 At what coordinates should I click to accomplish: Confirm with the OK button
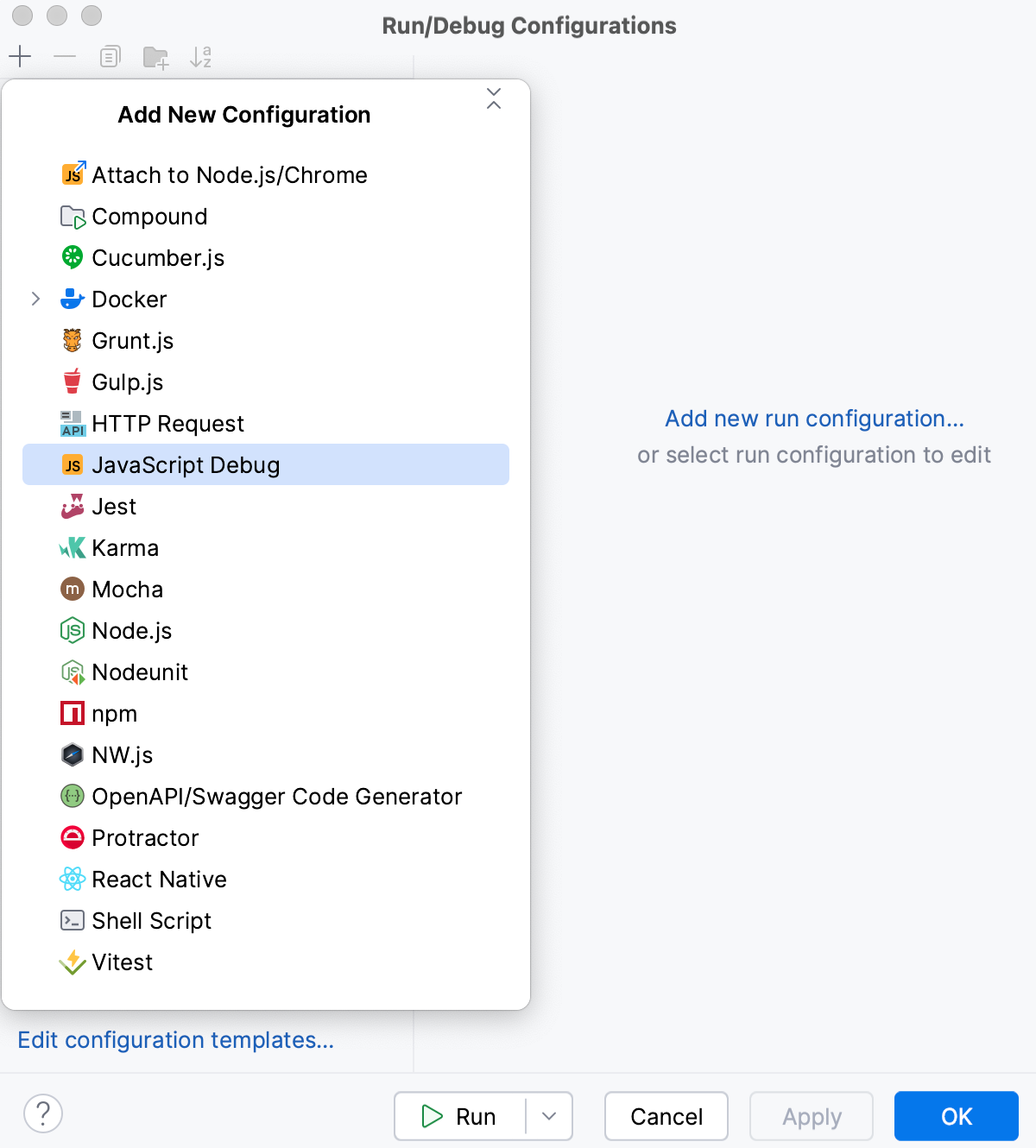955,1116
